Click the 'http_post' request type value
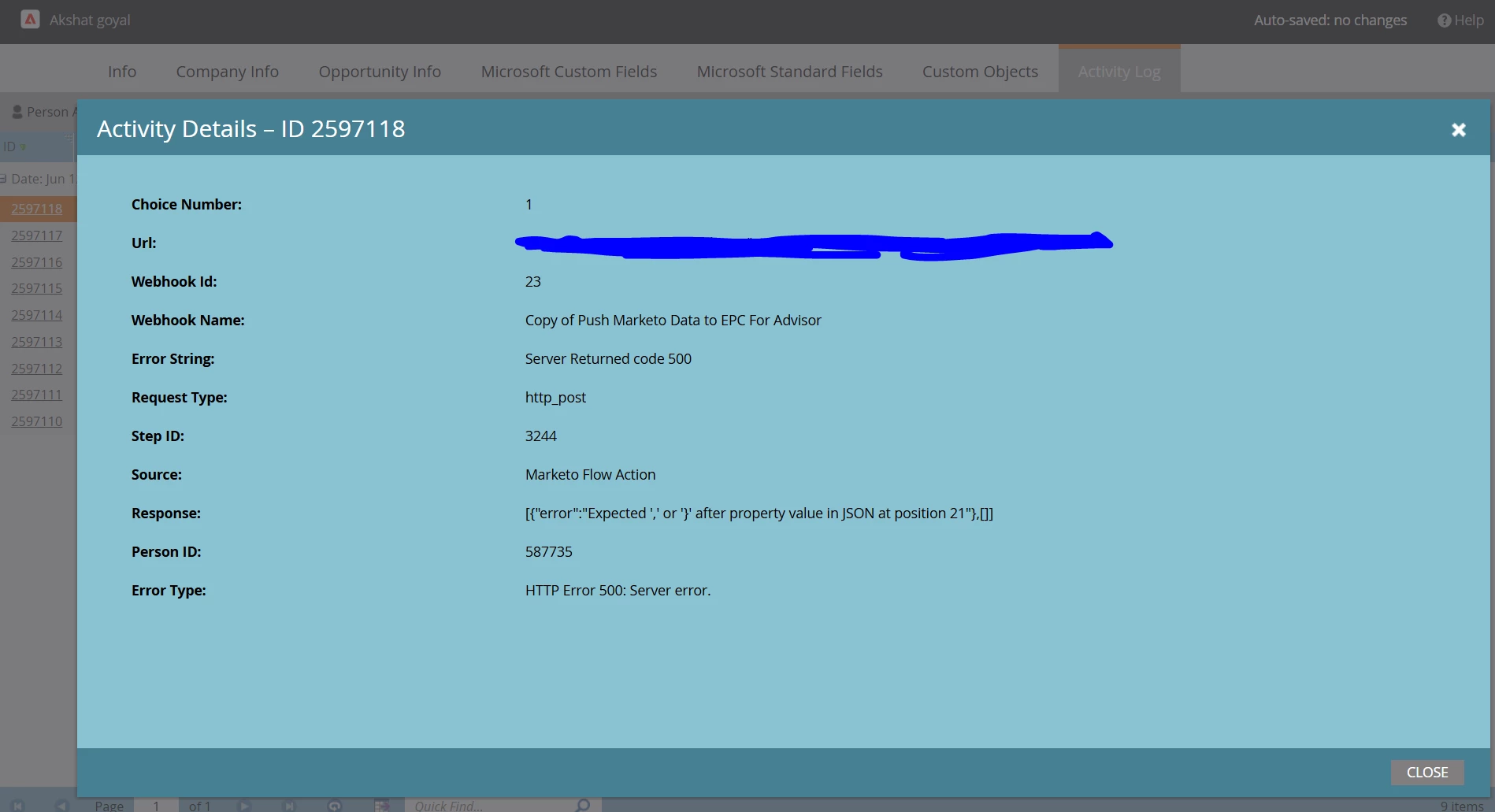 coord(555,398)
